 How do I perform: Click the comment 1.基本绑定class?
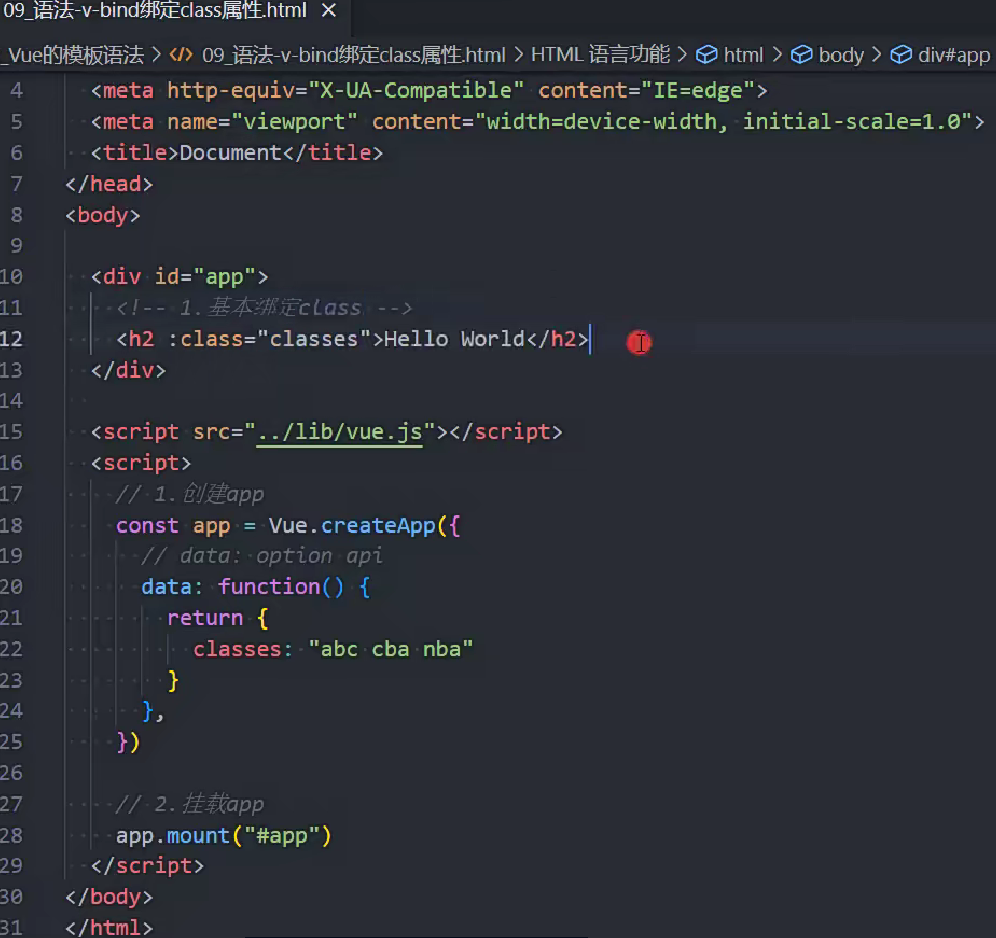pyautogui.click(x=264, y=308)
